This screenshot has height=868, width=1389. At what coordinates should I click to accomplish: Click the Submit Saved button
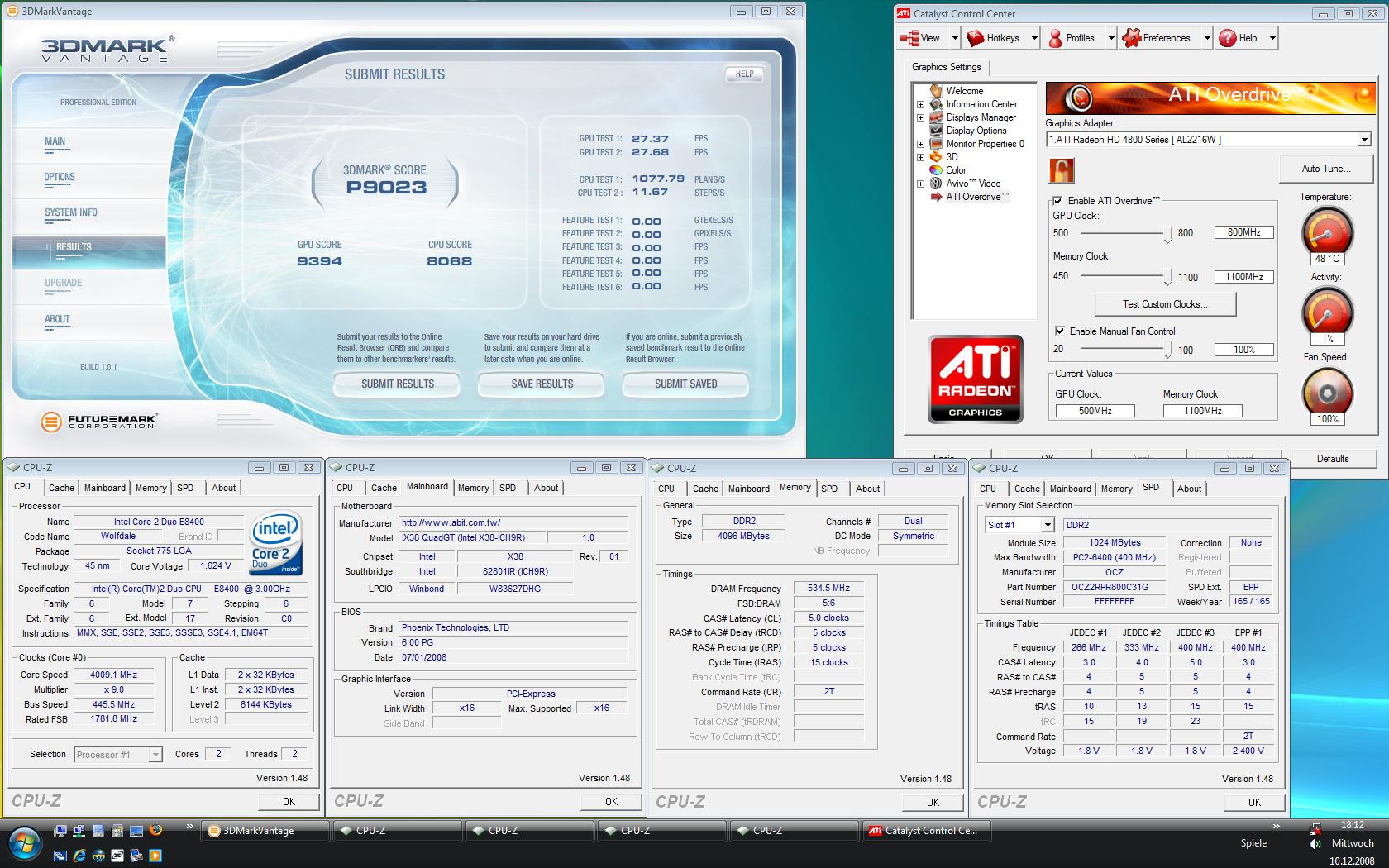click(686, 384)
